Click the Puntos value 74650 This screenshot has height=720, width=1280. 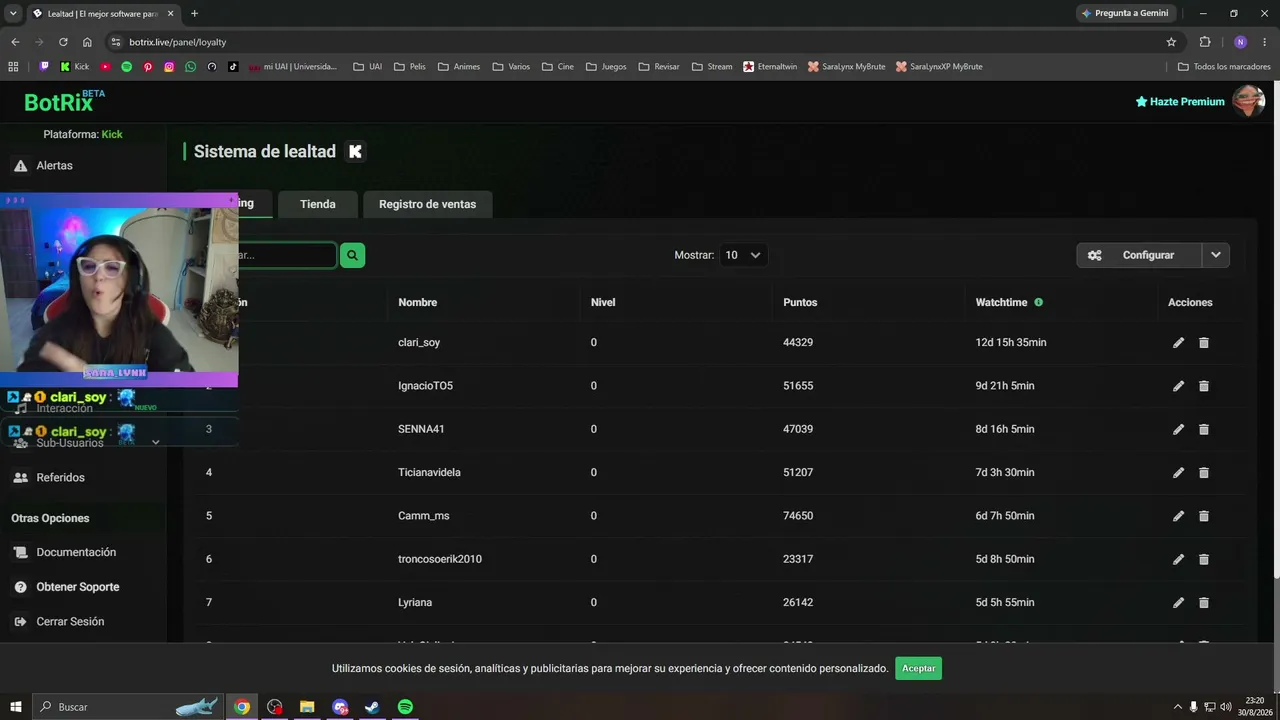click(x=798, y=516)
